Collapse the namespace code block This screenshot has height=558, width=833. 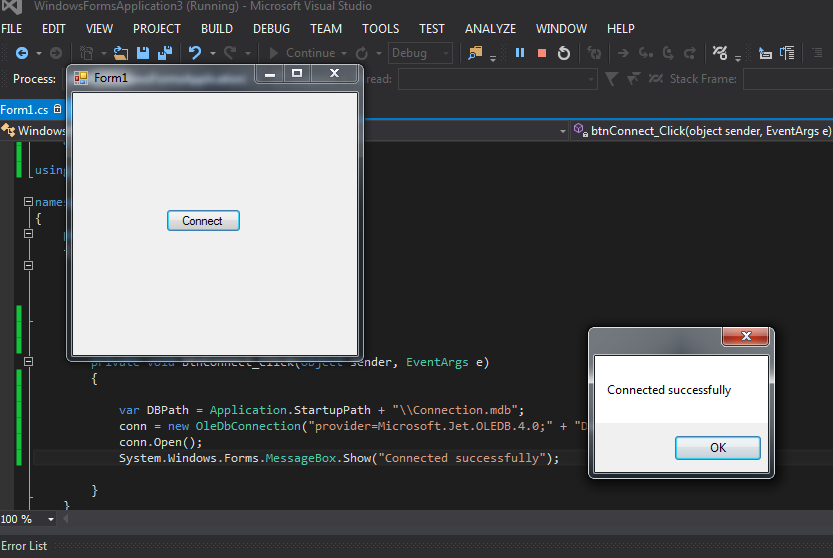click(x=29, y=201)
